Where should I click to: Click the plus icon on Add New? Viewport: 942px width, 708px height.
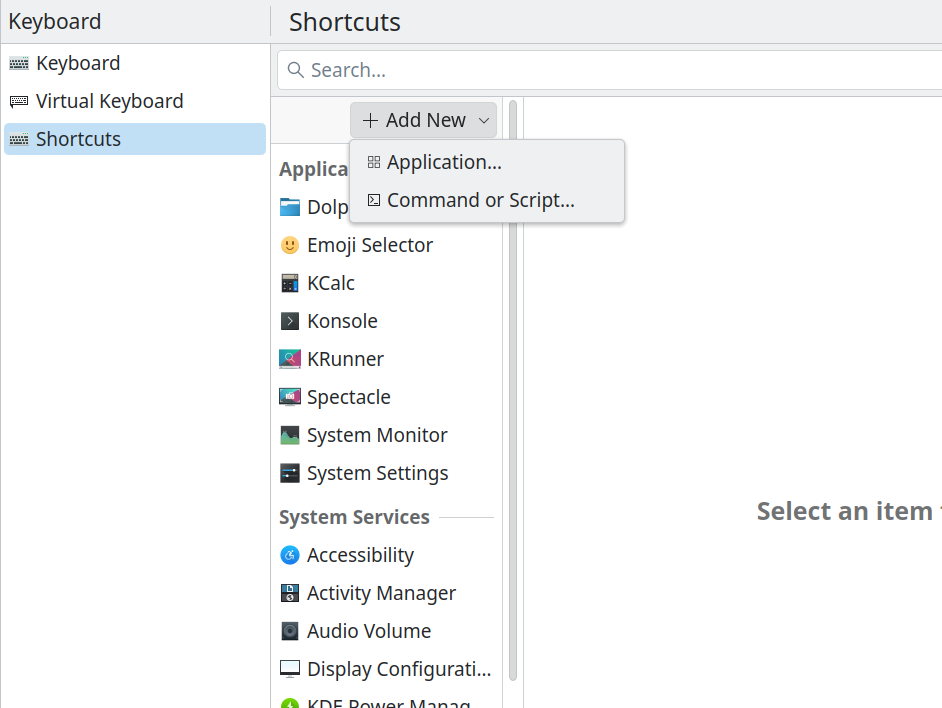(x=370, y=120)
